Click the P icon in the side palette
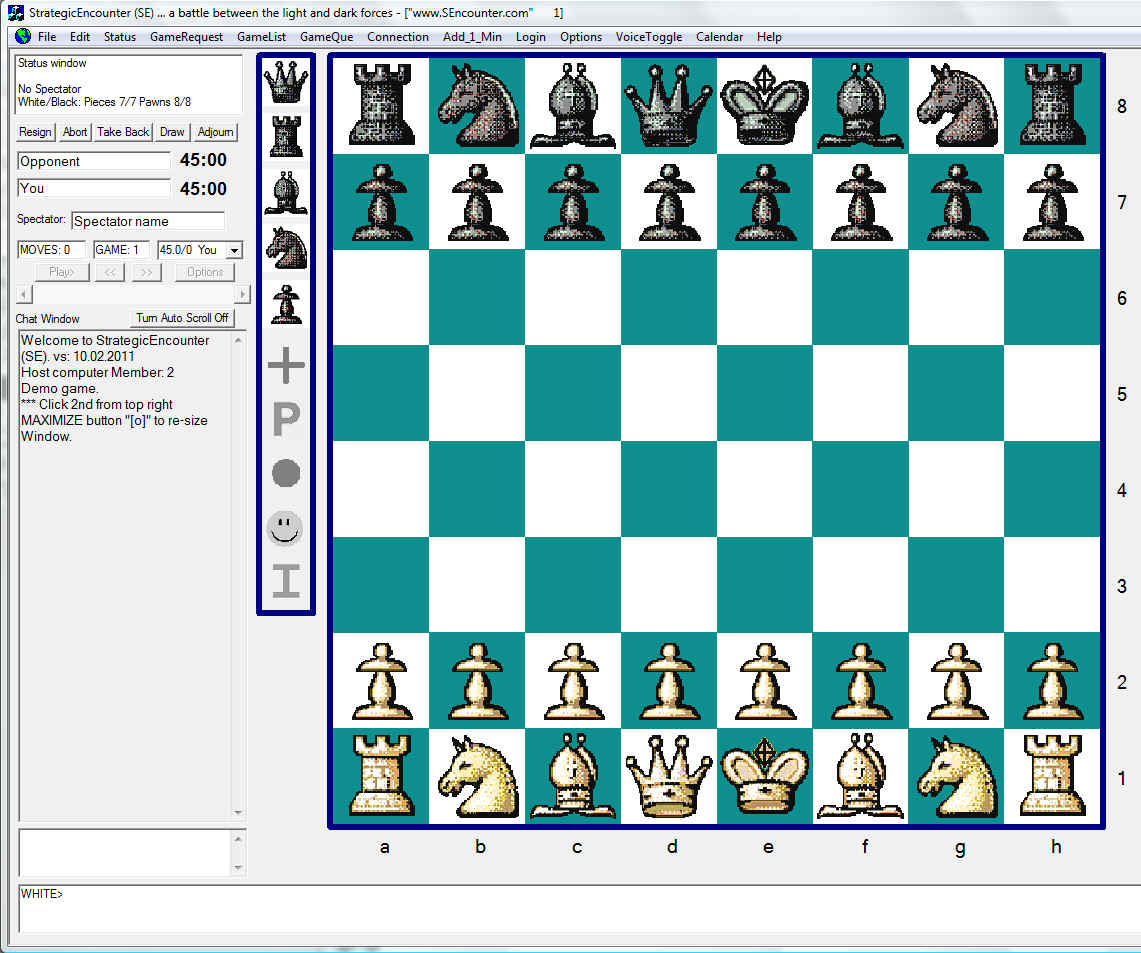1141x953 pixels. point(286,419)
